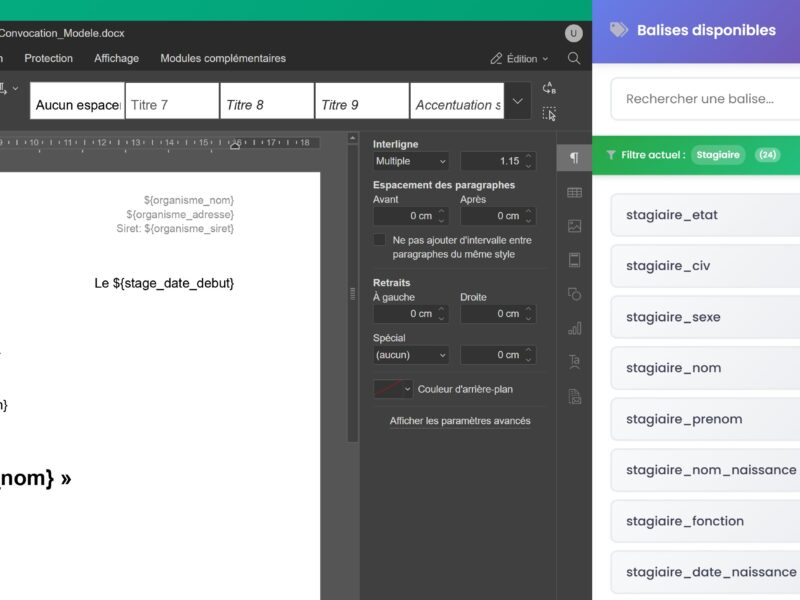Open the Modules complémentaires tab
This screenshot has width=800, height=600.
click(223, 59)
